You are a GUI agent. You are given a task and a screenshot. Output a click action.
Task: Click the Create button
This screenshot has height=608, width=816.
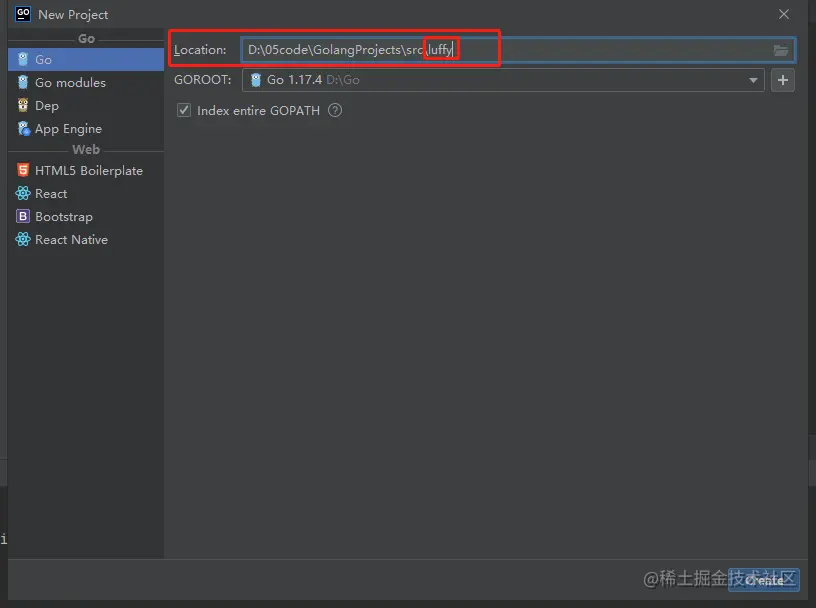point(763,580)
